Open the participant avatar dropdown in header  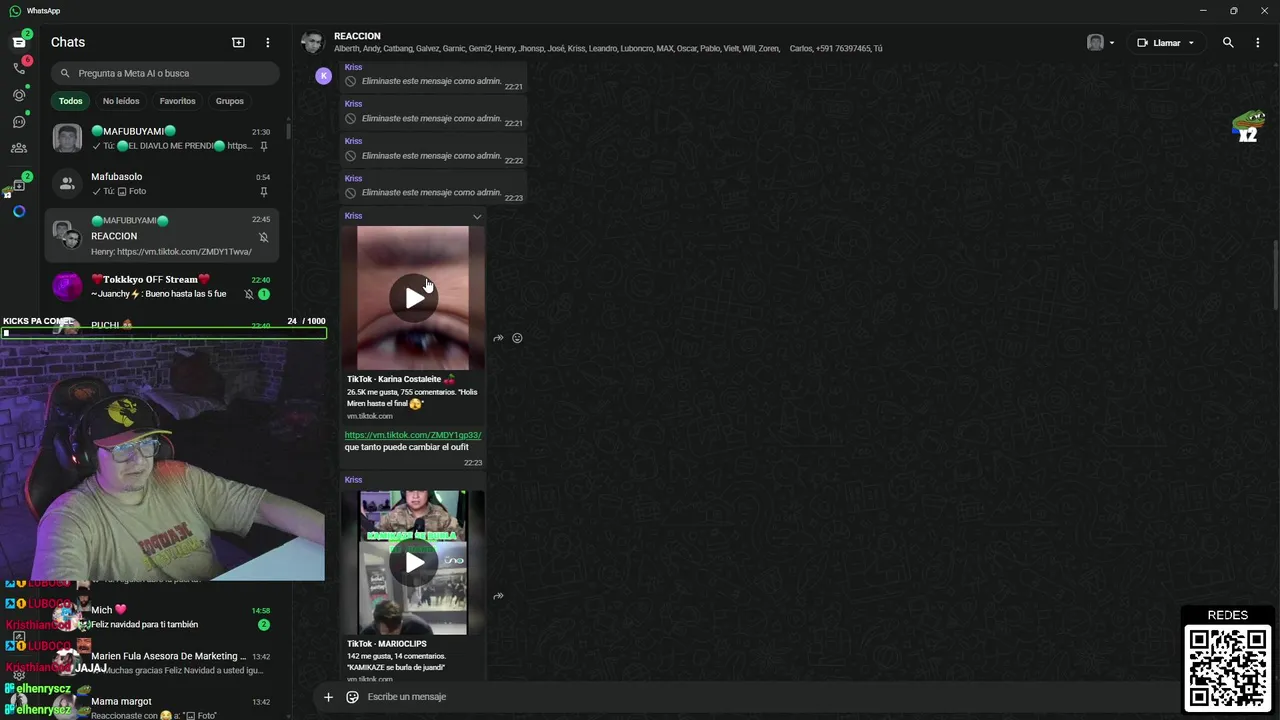coord(1101,43)
